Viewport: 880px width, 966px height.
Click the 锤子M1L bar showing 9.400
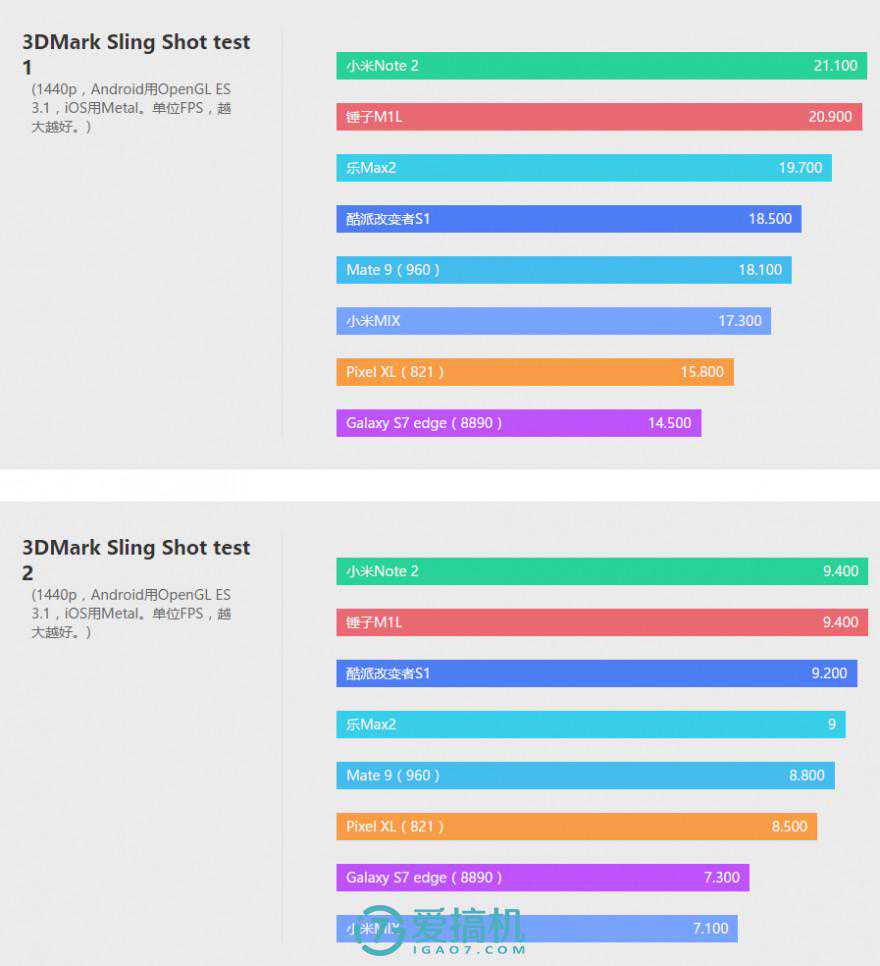601,622
